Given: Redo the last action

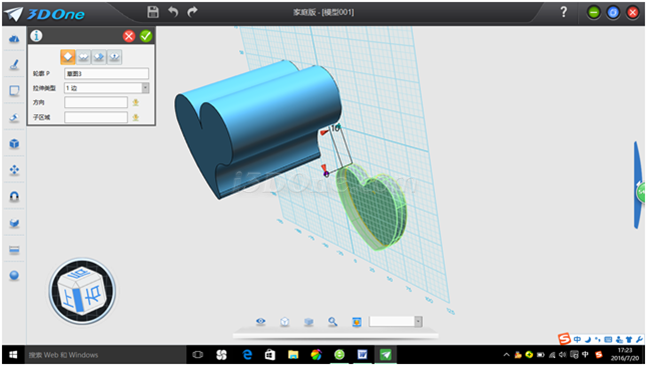Looking at the screenshot, I should (x=192, y=12).
